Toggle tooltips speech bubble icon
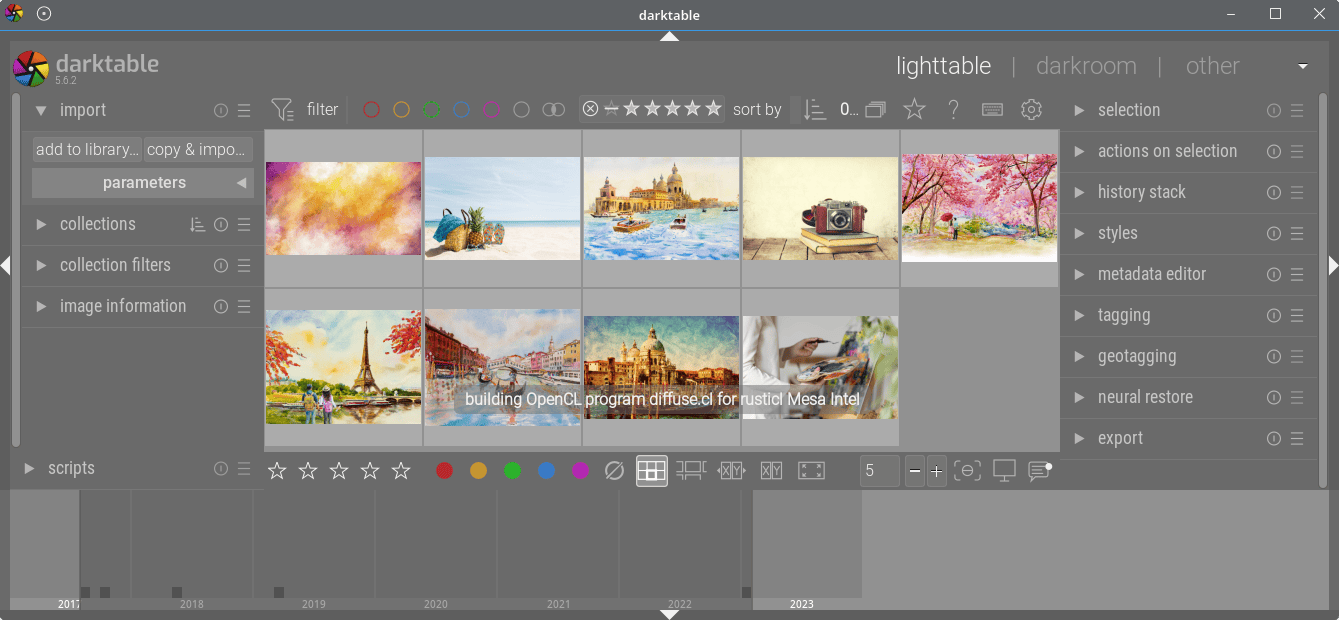 pyautogui.click(x=1040, y=470)
